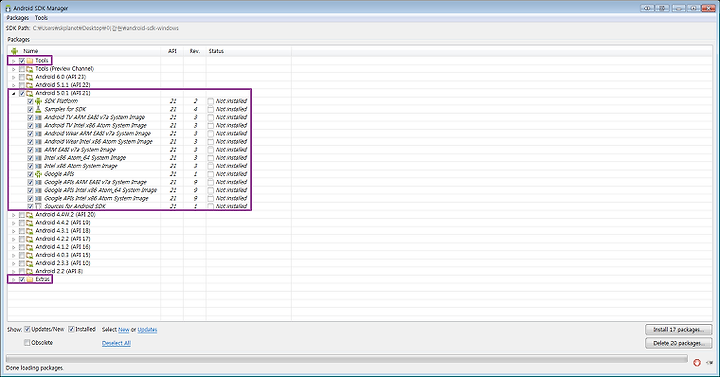Expand the Android 2.3.3 (API 10) node
The image size is (720, 377).
pyautogui.click(x=13, y=263)
